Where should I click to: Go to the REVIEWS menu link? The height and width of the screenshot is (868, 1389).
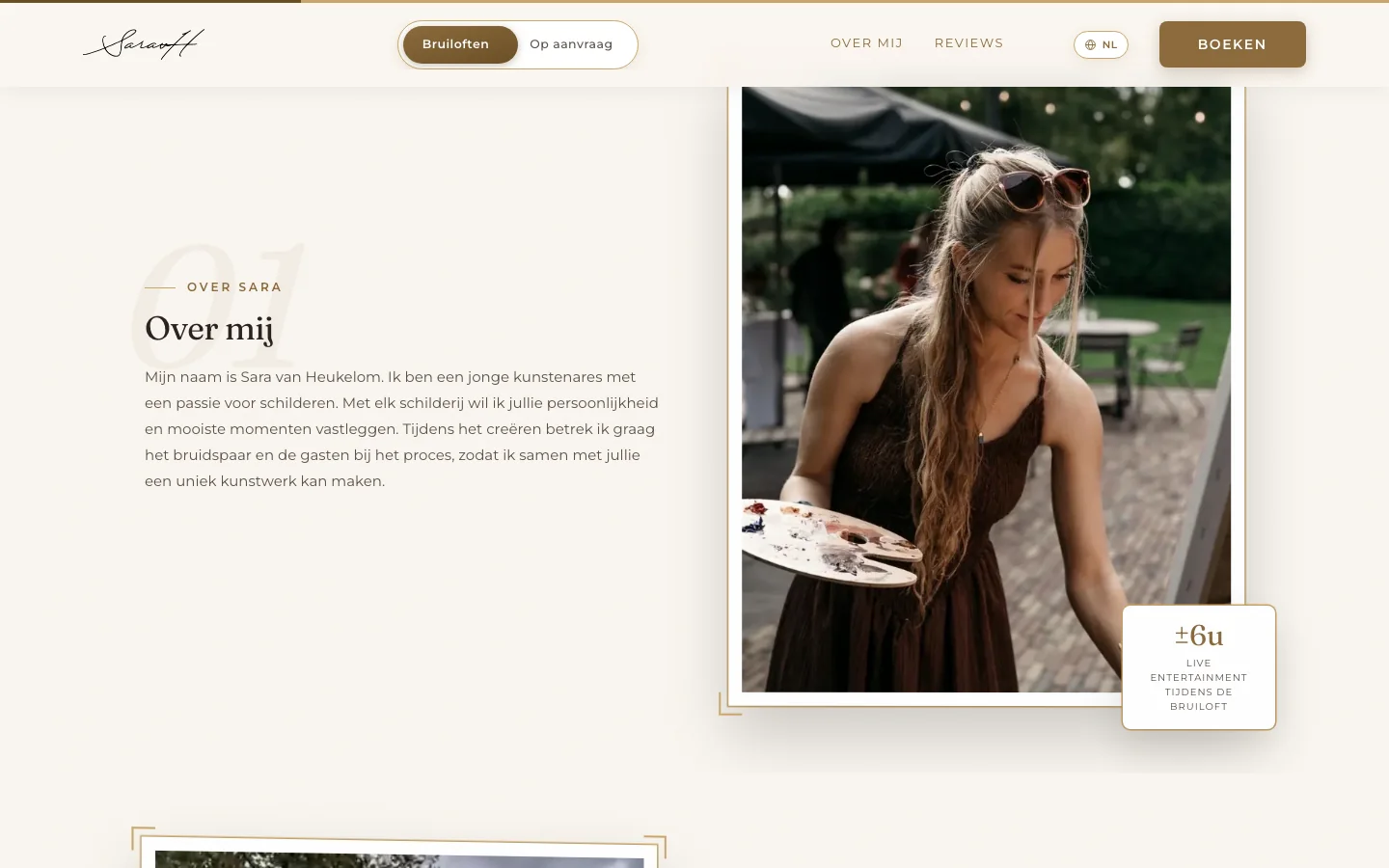(968, 43)
